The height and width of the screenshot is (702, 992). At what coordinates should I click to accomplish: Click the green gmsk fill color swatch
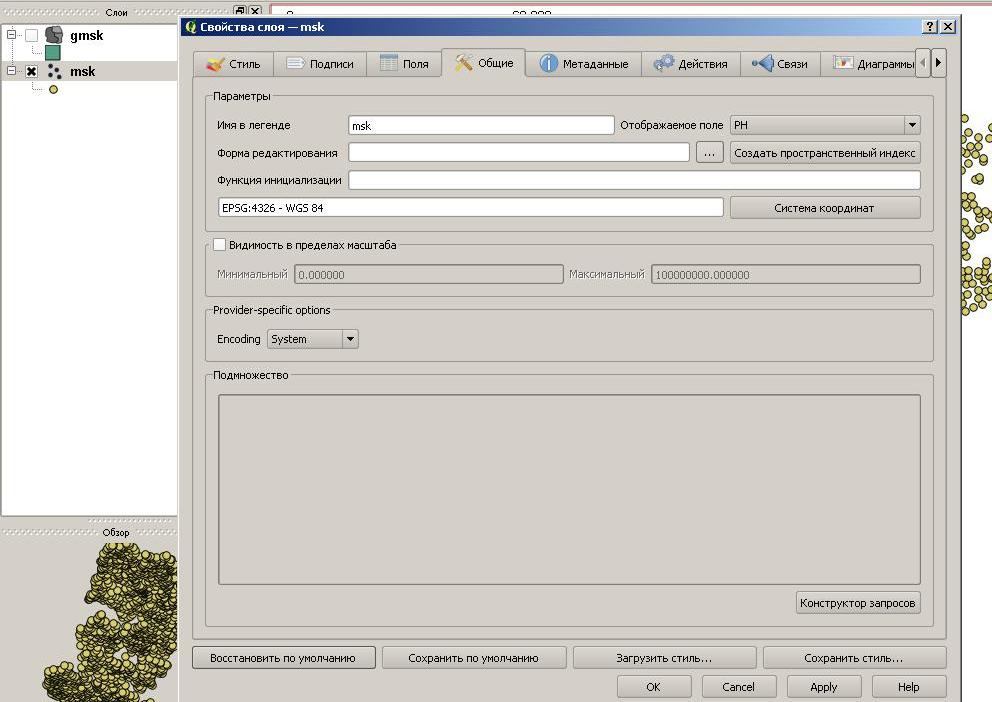coord(53,53)
